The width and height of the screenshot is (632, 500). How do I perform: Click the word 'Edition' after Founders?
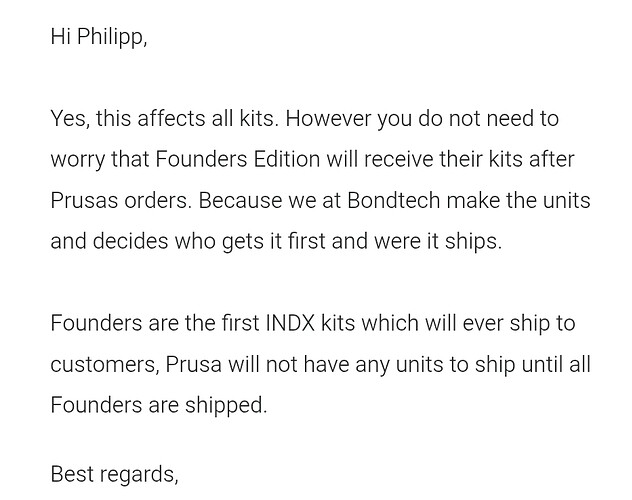tap(287, 159)
